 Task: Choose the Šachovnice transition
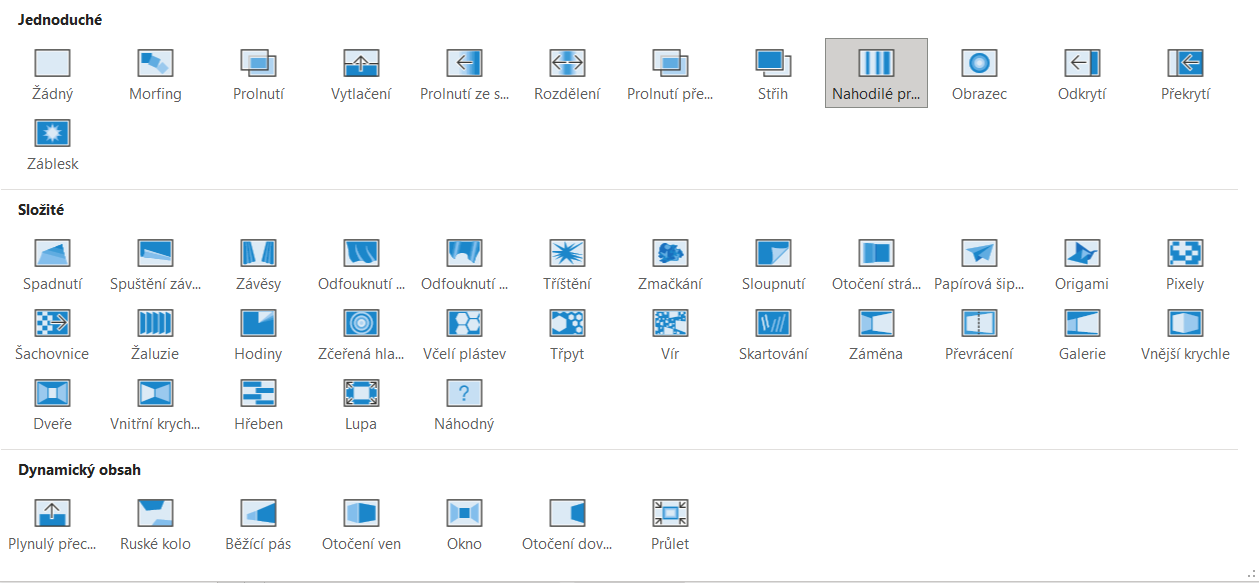click(52, 333)
